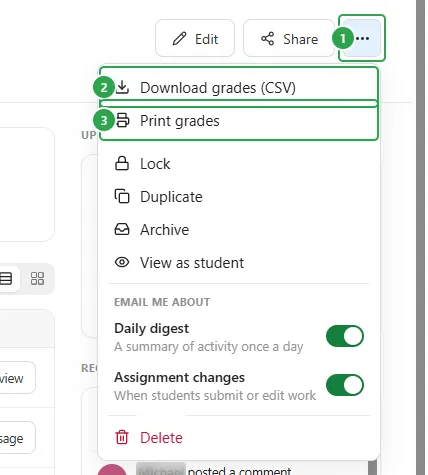This screenshot has height=475, width=428.
Task: Select Print grades menu entry
Action: point(239,120)
